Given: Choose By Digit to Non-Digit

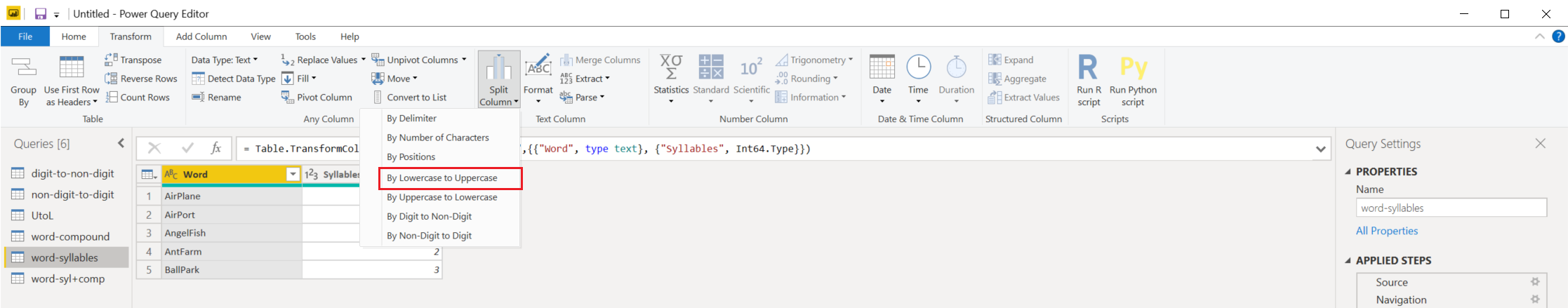Looking at the screenshot, I should pyautogui.click(x=440, y=216).
